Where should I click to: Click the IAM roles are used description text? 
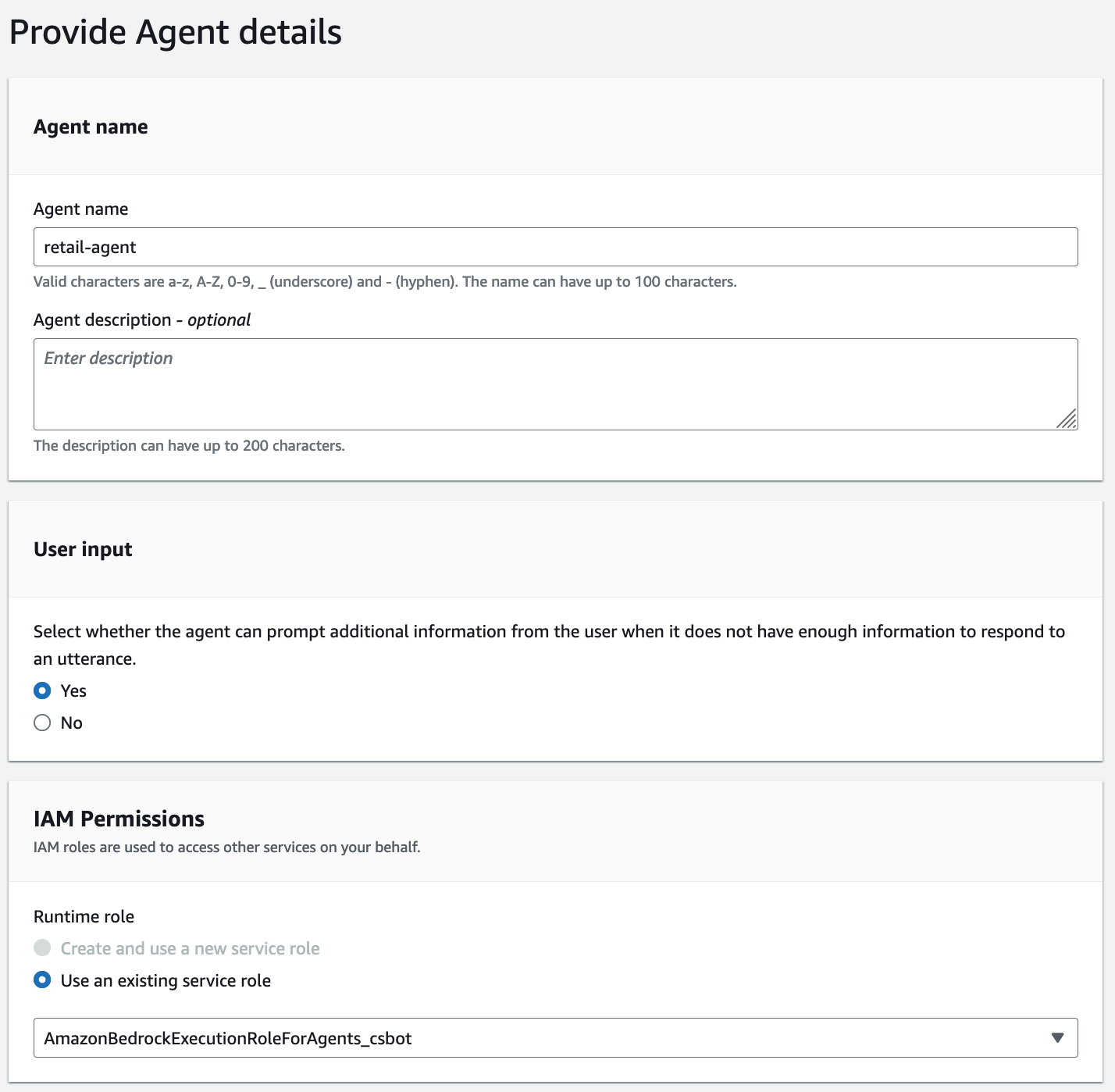226,847
